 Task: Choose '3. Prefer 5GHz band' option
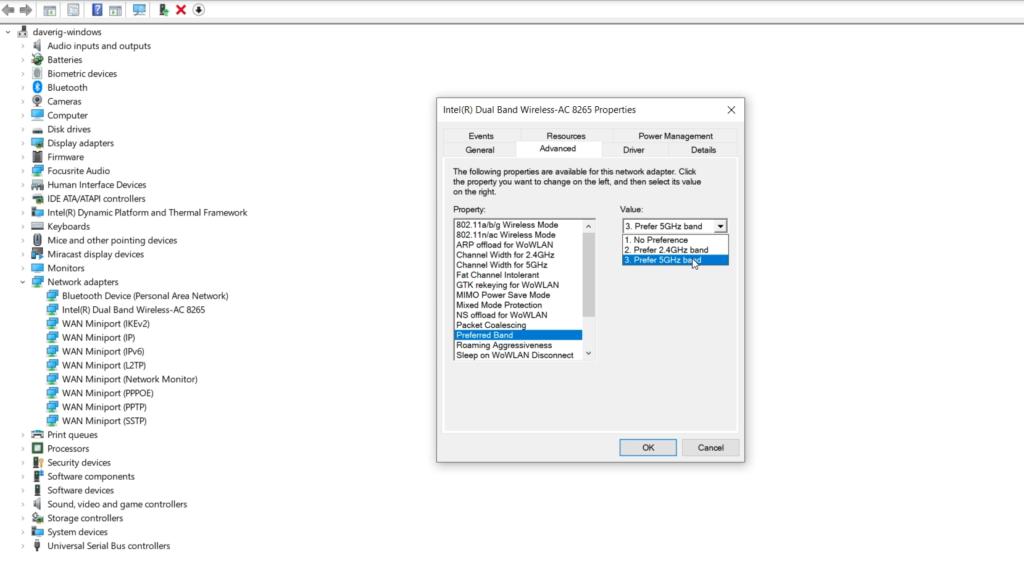point(675,260)
